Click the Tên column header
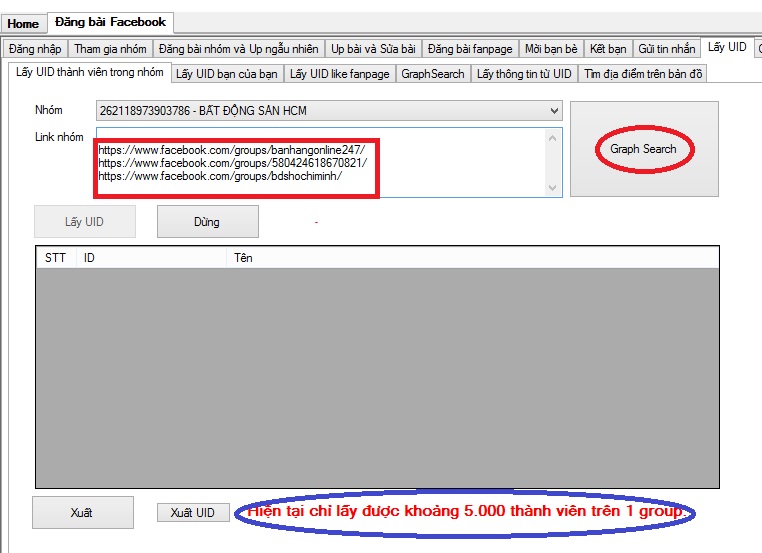Viewport: 762px width, 553px height. click(472, 258)
